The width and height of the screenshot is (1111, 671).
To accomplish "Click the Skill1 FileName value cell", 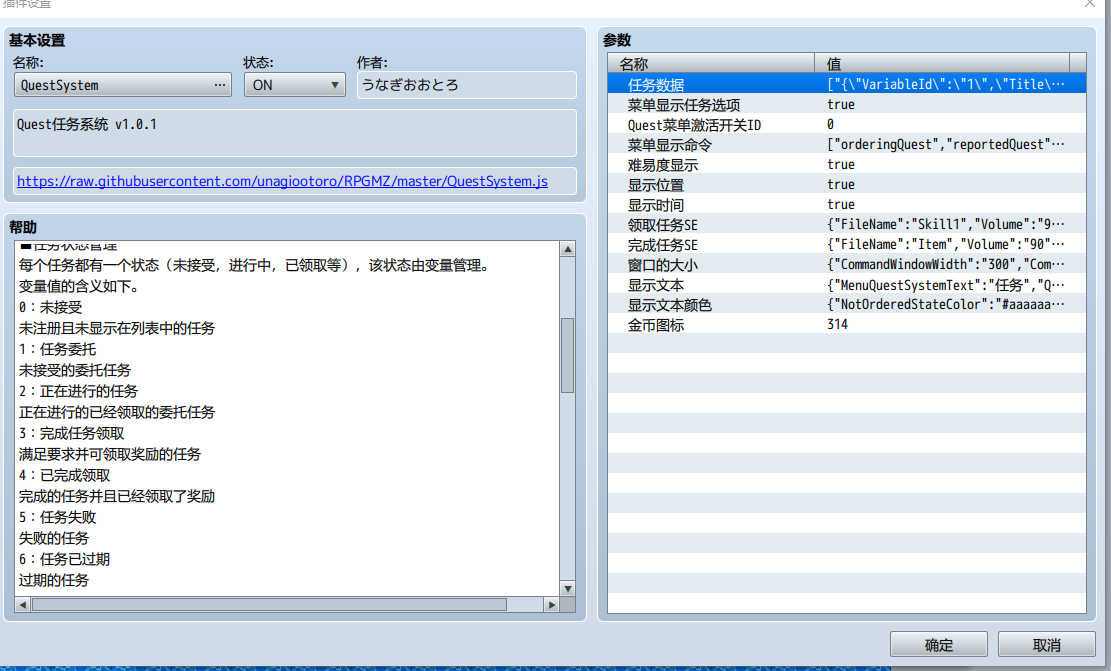I will tap(945, 225).
